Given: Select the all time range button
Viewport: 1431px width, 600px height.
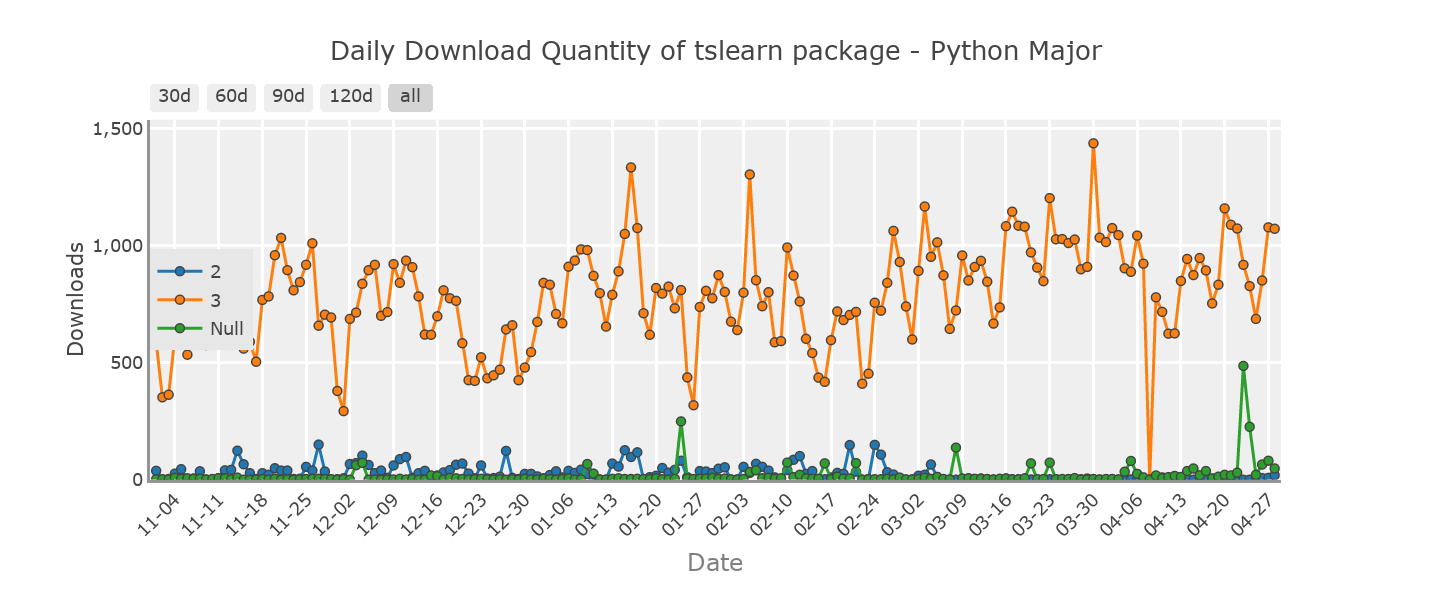Looking at the screenshot, I should point(410,97).
